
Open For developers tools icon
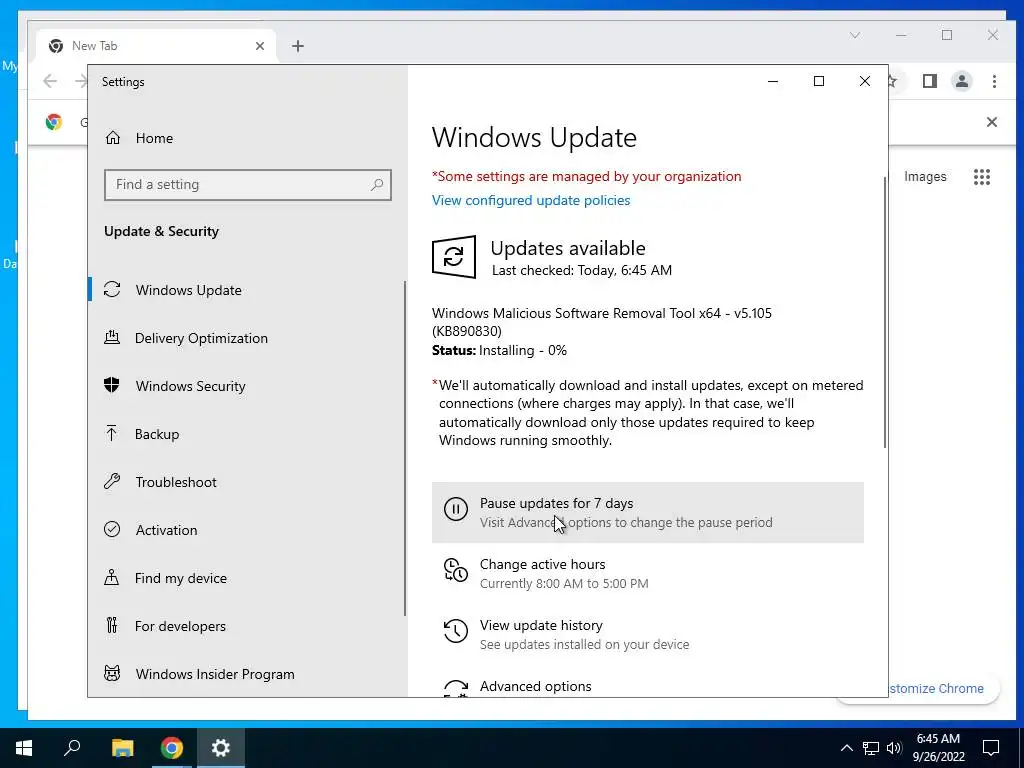coord(112,626)
